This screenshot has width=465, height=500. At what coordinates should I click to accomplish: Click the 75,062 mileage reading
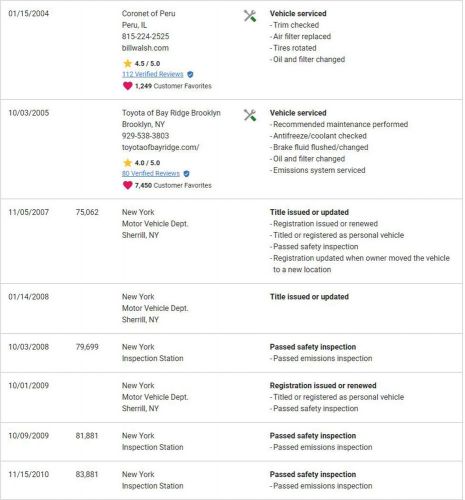[x=87, y=212]
